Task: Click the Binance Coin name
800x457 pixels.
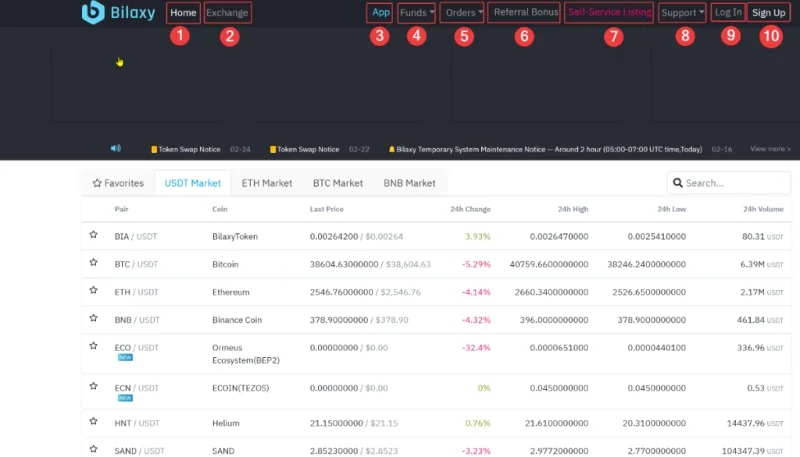Action: (x=237, y=320)
